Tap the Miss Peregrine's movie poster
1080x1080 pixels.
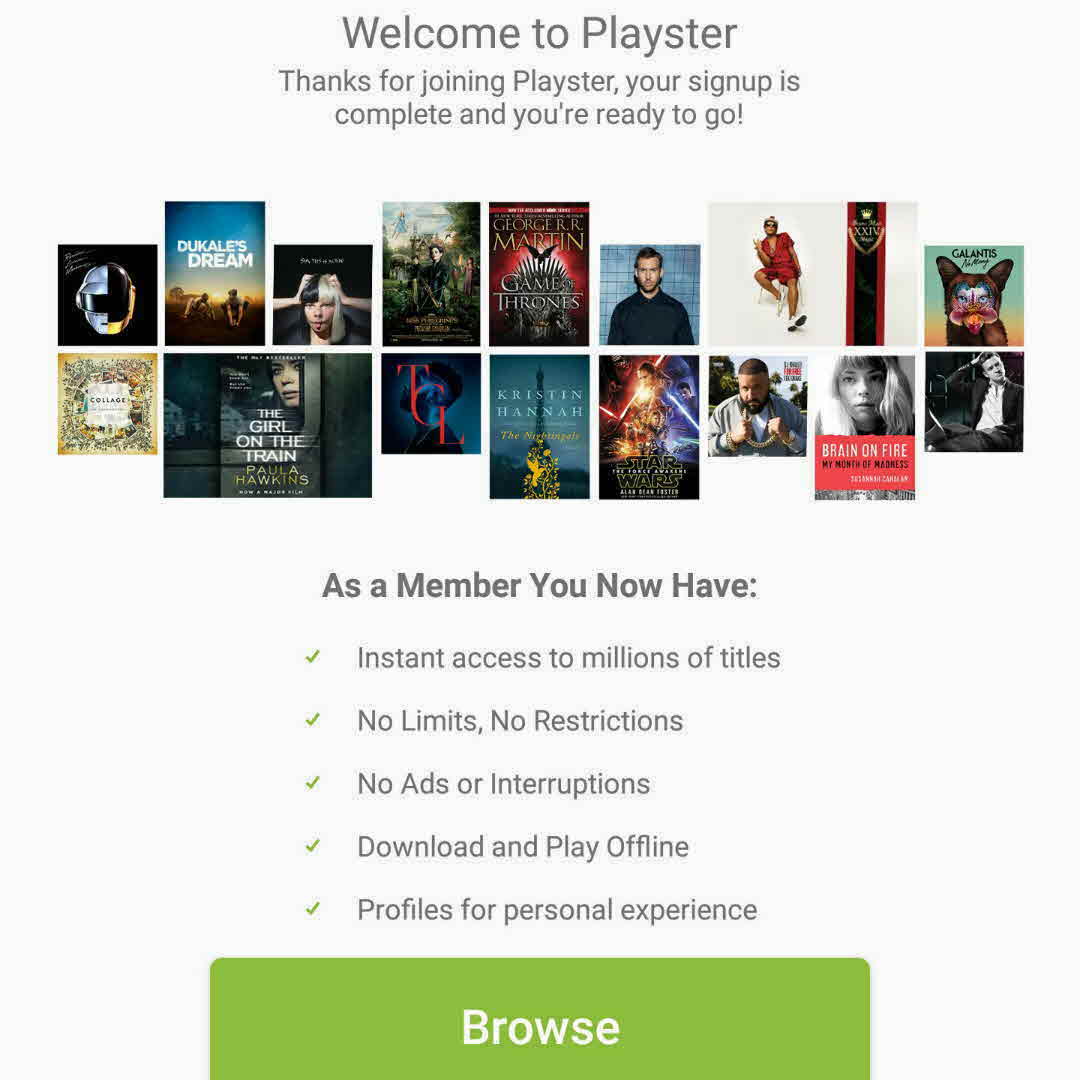[x=431, y=273]
